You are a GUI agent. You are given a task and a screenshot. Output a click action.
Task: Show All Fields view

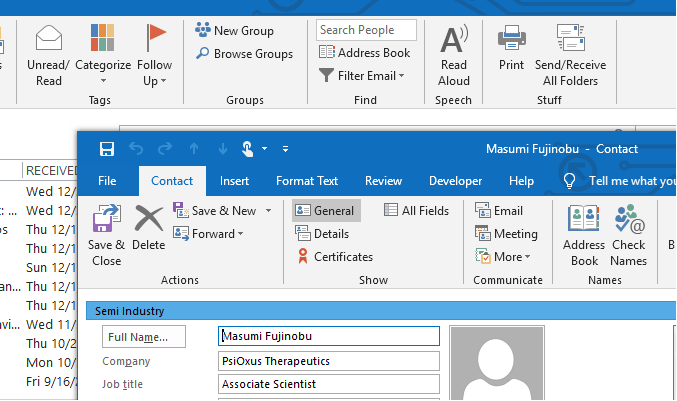tap(417, 211)
